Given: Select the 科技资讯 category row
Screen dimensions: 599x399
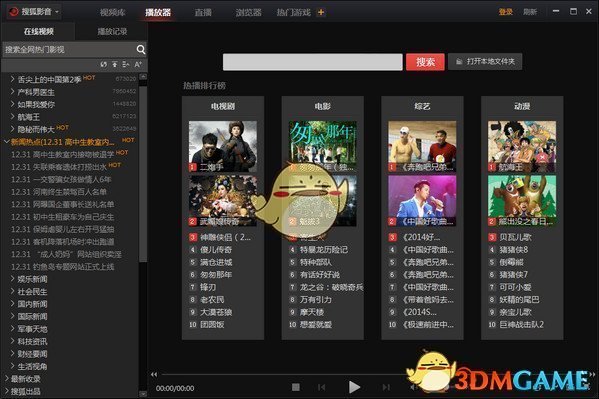Looking at the screenshot, I should pyautogui.click(x=32, y=341).
